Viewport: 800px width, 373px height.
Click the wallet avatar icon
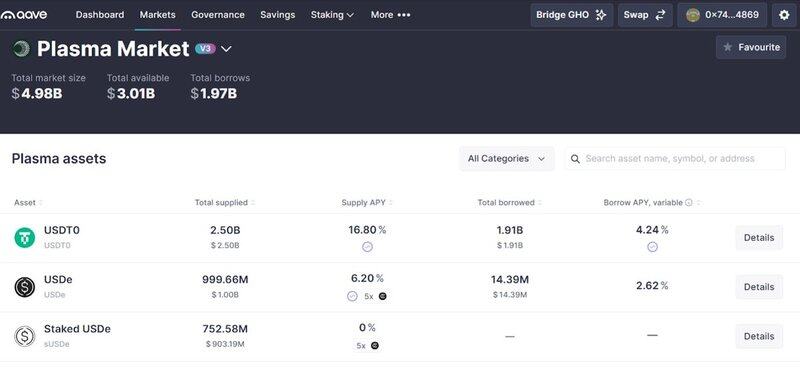(692, 15)
